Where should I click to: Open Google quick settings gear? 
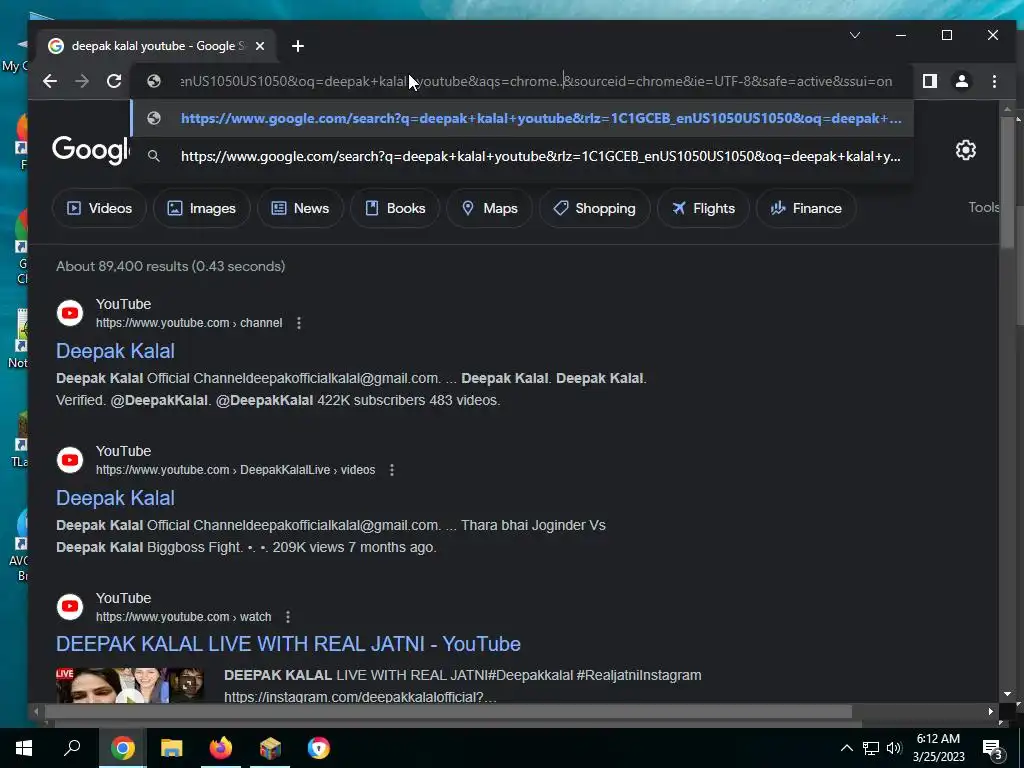pyautogui.click(x=965, y=150)
